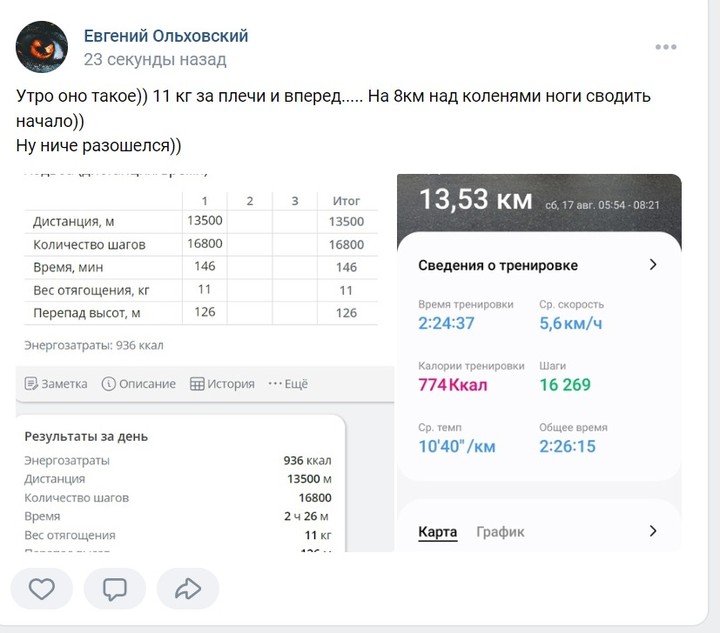Select the Карта tab
Image resolution: width=720 pixels, height=633 pixels.
(438, 532)
